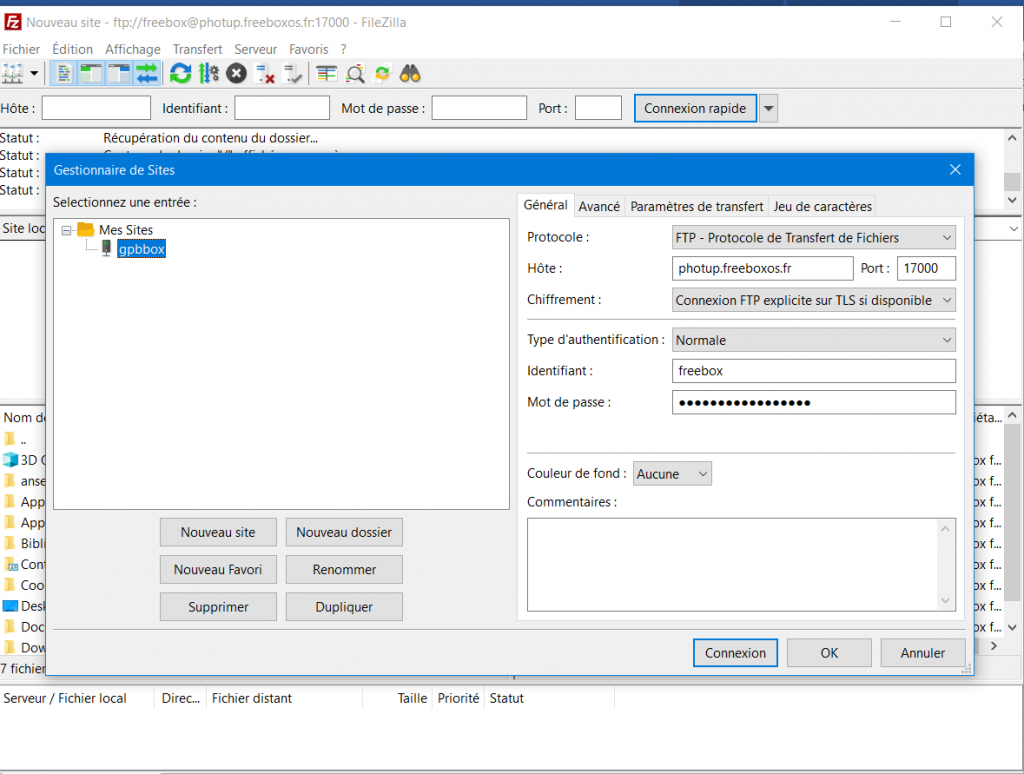This screenshot has width=1024, height=774.
Task: Click the Nouveau site button
Action: 218,533
